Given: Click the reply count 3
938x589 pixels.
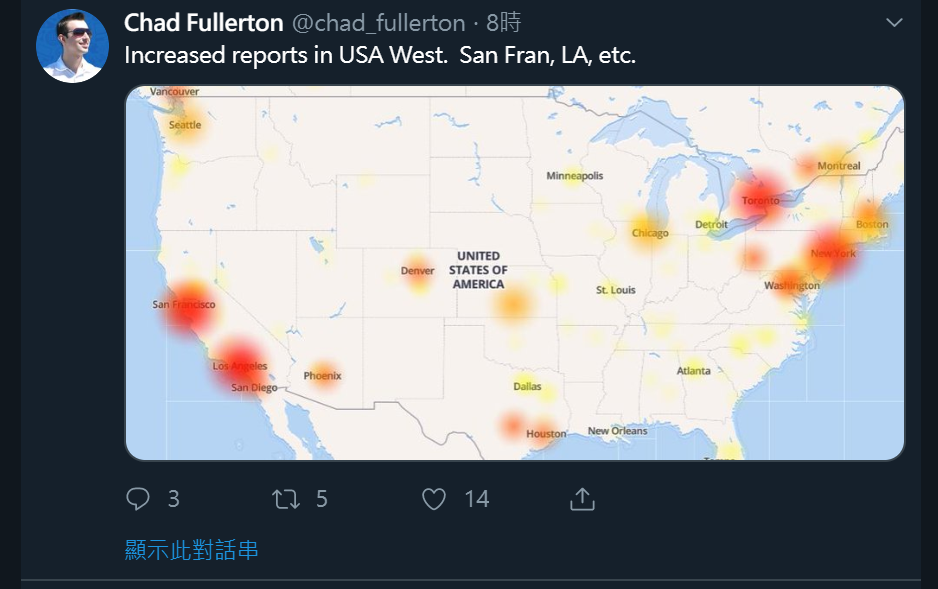Looking at the screenshot, I should coord(173,499).
